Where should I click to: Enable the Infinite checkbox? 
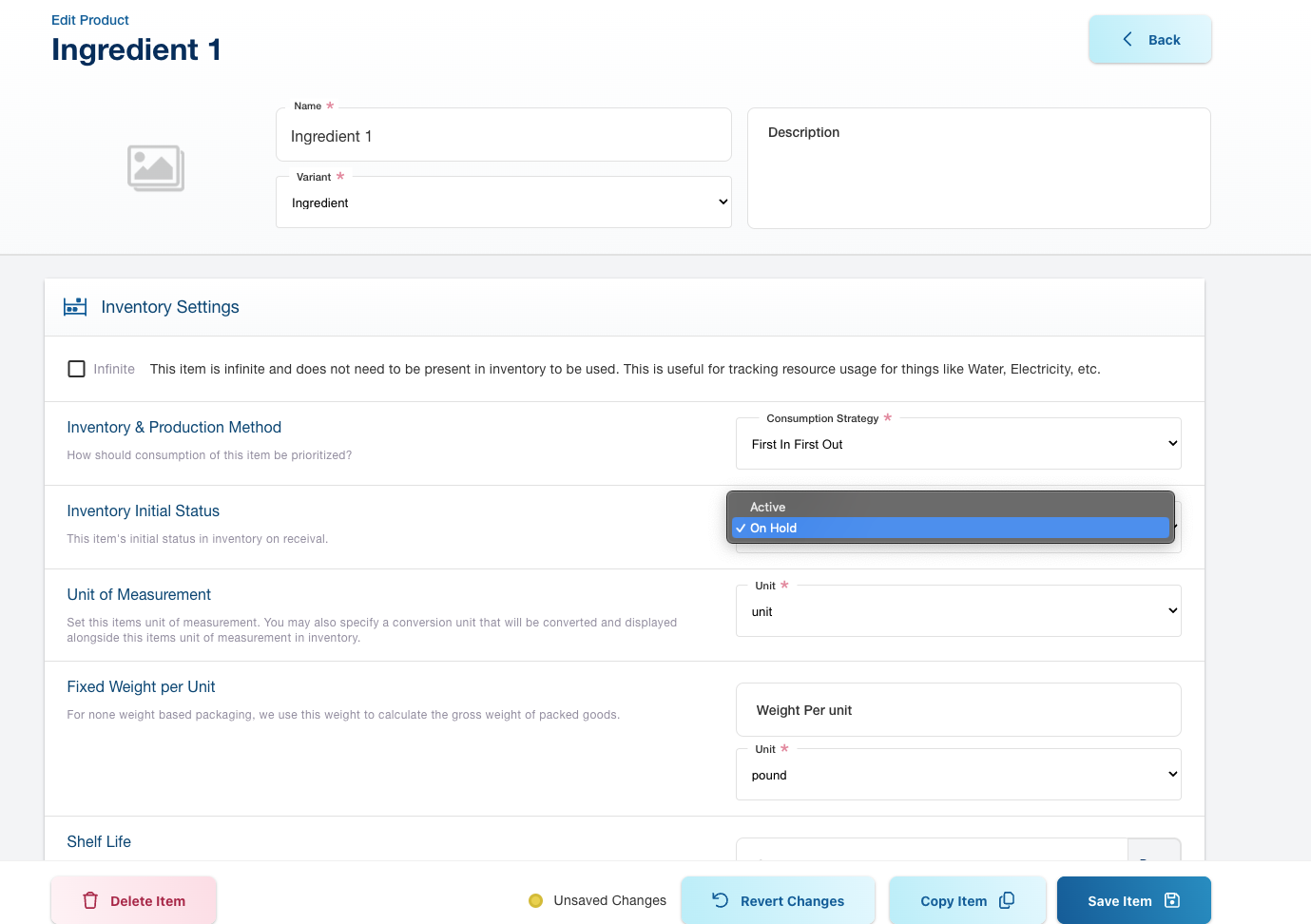tap(77, 369)
